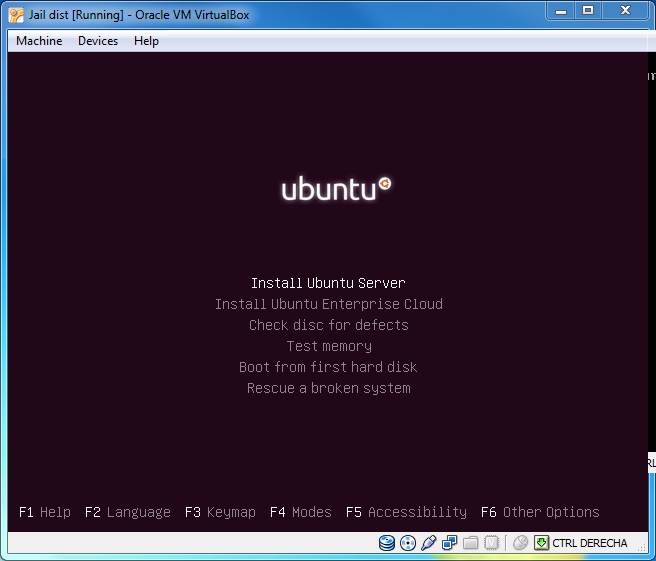Choose Test memory option
656x561 pixels.
(329, 346)
